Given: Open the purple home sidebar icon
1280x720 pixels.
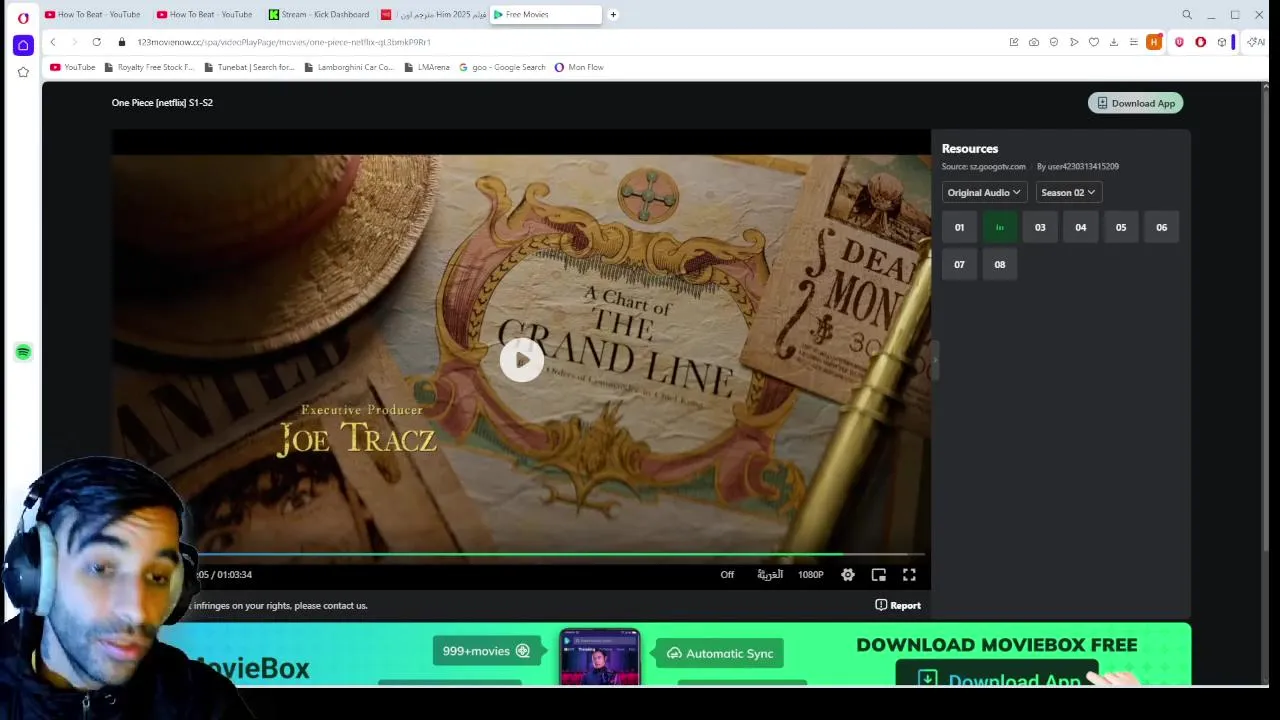Looking at the screenshot, I should tap(23, 45).
